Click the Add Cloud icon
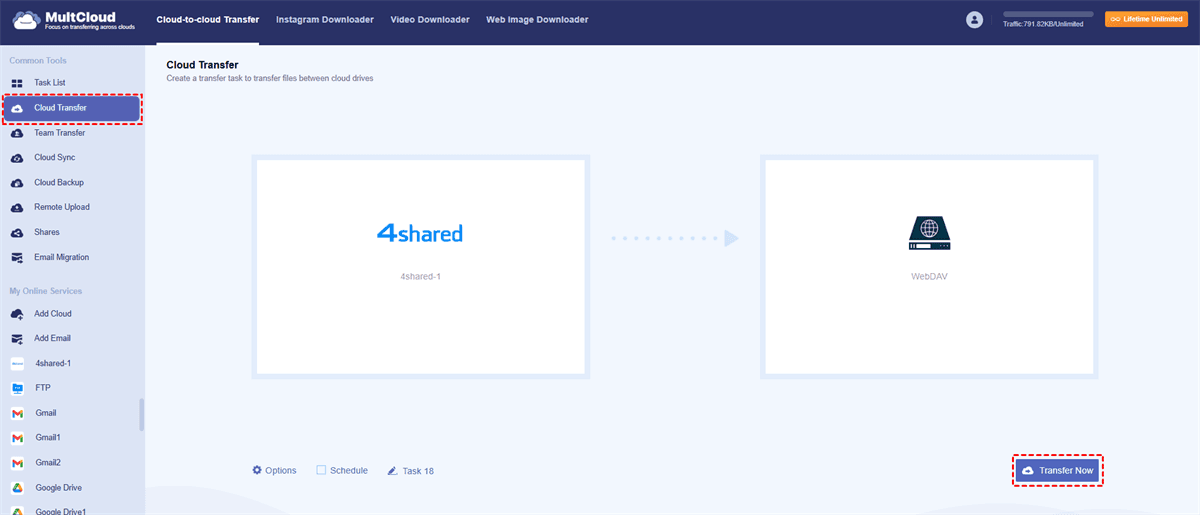Screen dimensions: 1200x515 click(17, 314)
